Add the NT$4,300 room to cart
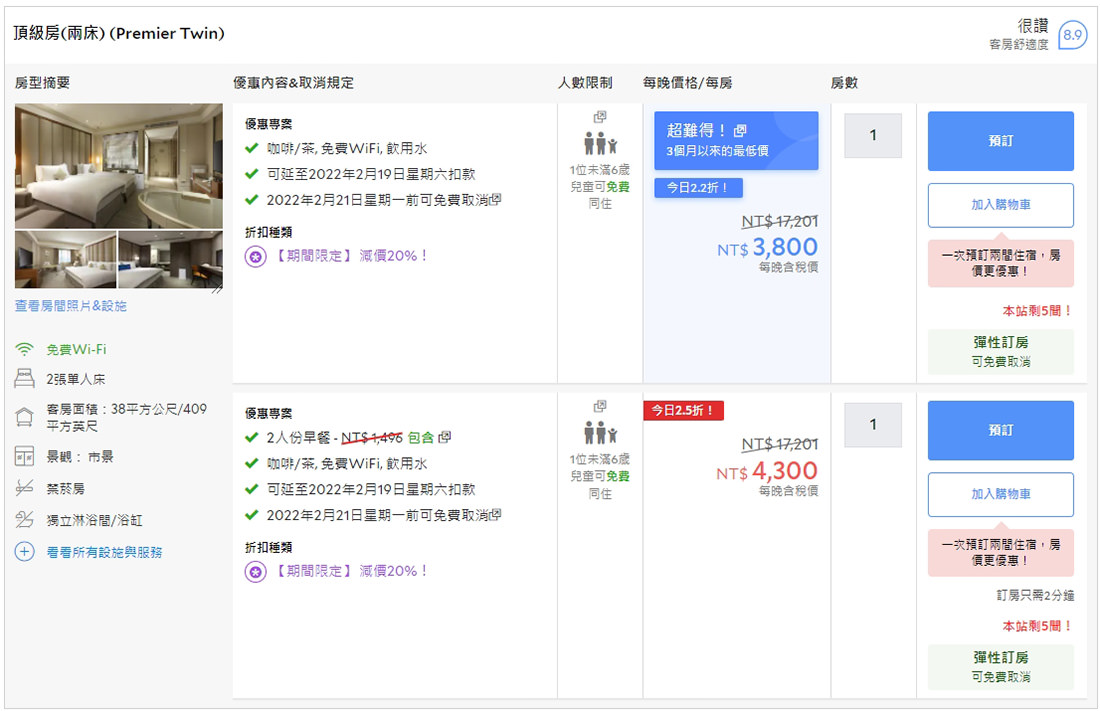Viewport: 1100px width, 711px height. click(1000, 494)
